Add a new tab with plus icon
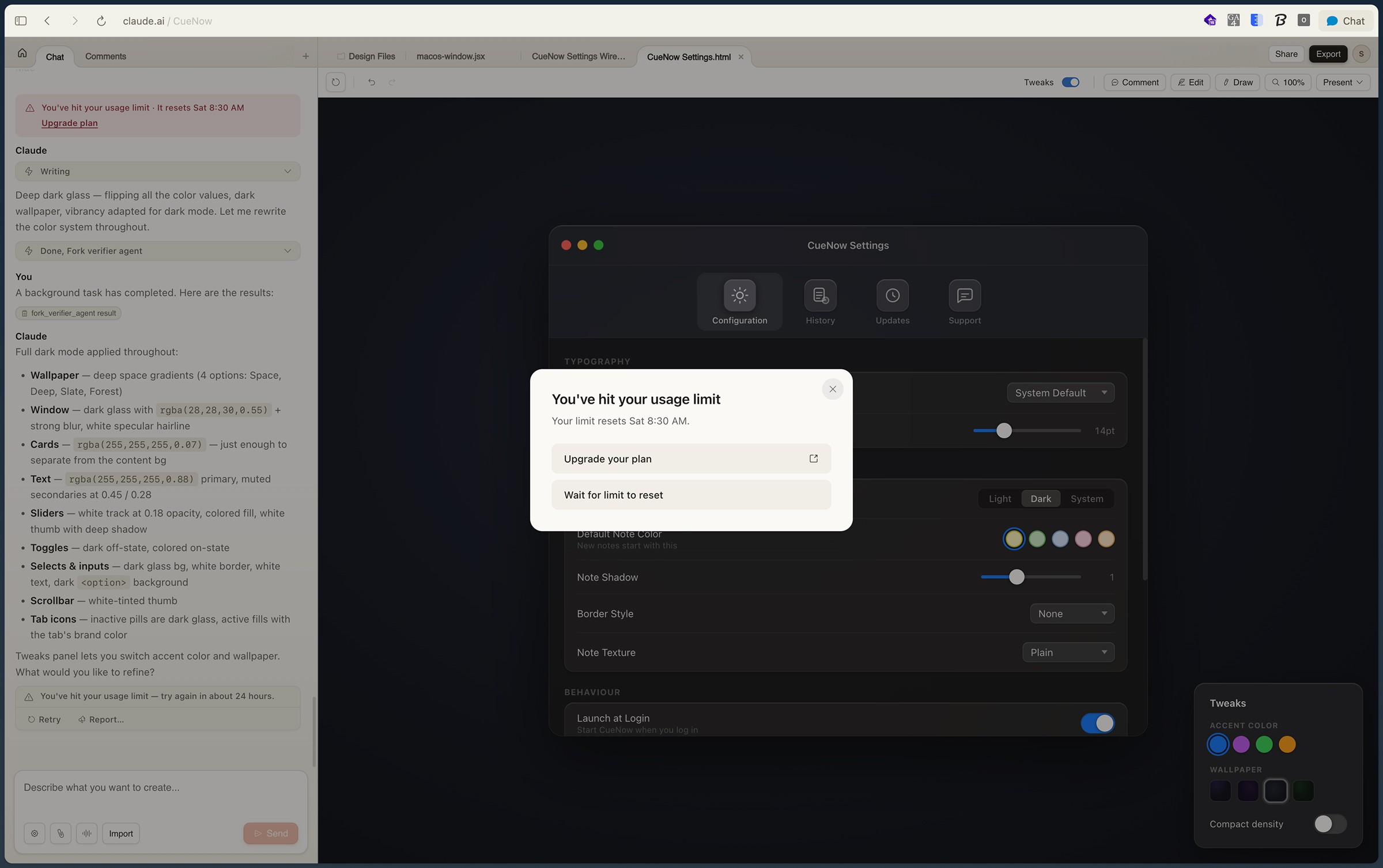The width and height of the screenshot is (1383, 868). (x=305, y=56)
